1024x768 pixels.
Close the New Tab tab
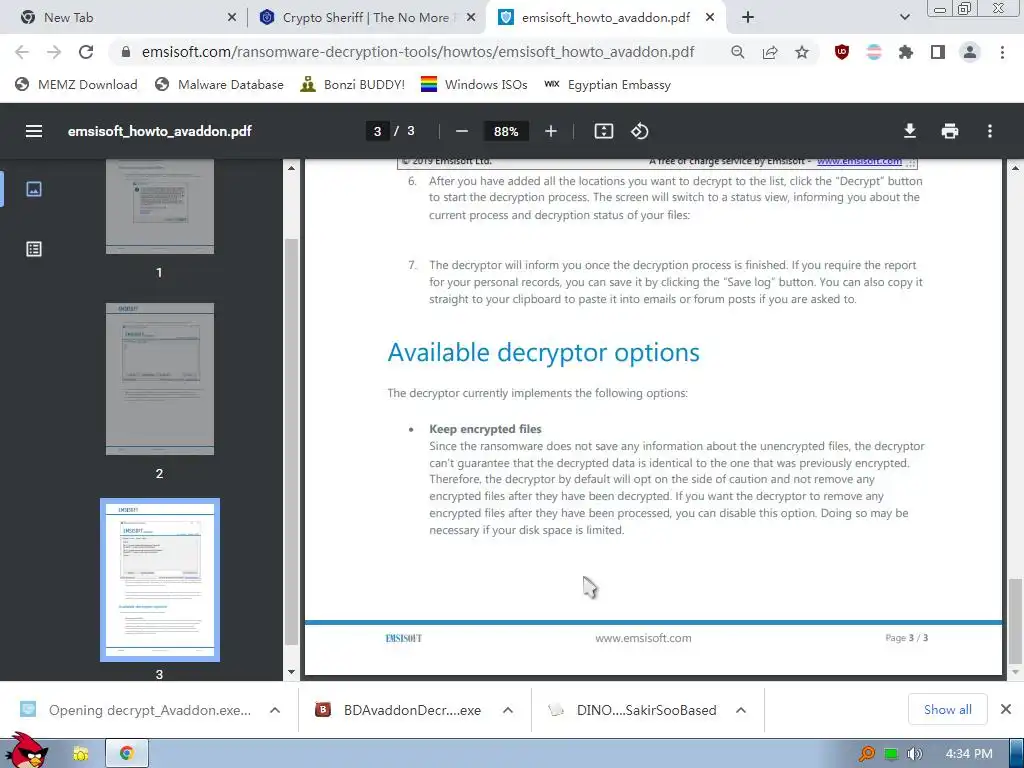tap(232, 18)
